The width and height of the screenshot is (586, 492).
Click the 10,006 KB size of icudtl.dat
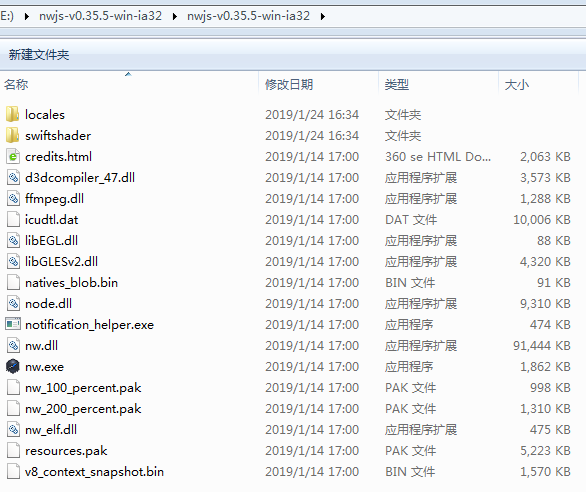point(542,219)
